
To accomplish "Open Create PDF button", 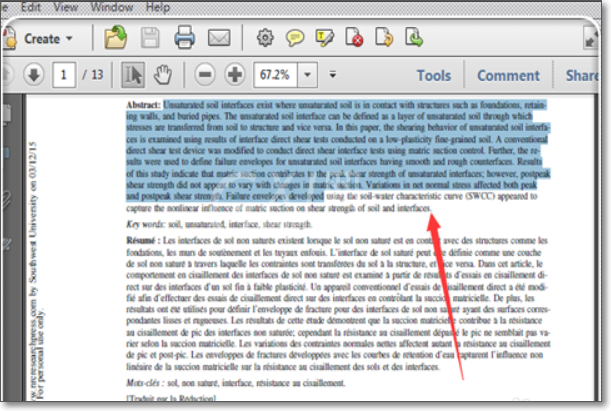I will tap(37, 38).
